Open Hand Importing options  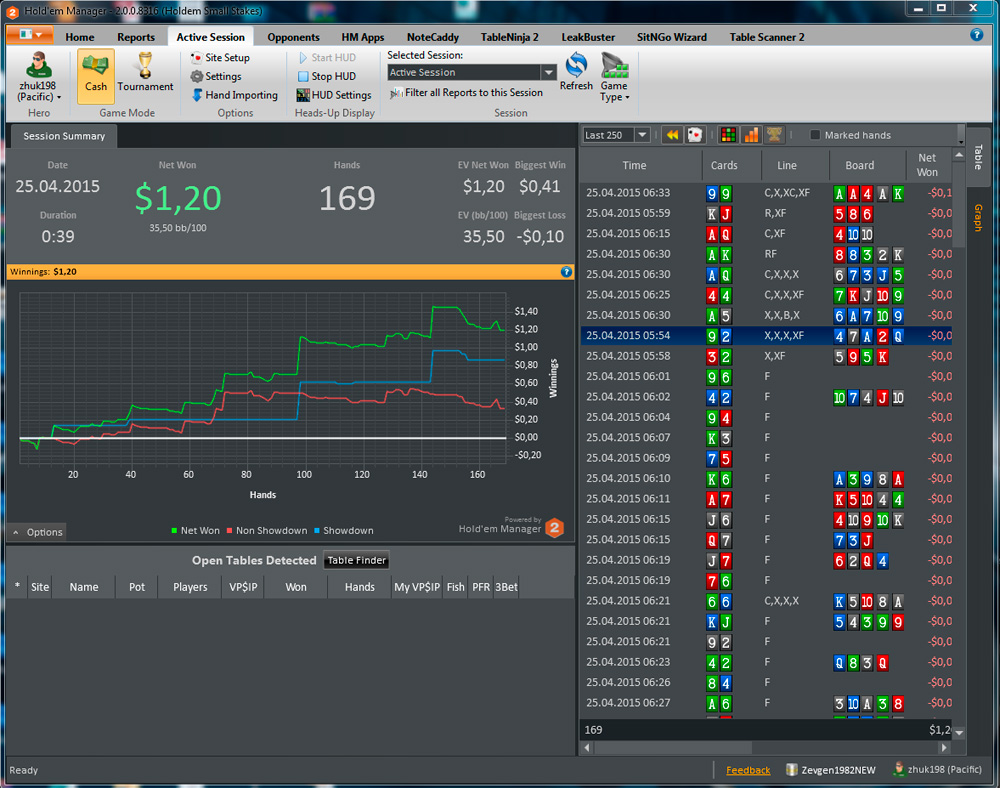[x=234, y=95]
